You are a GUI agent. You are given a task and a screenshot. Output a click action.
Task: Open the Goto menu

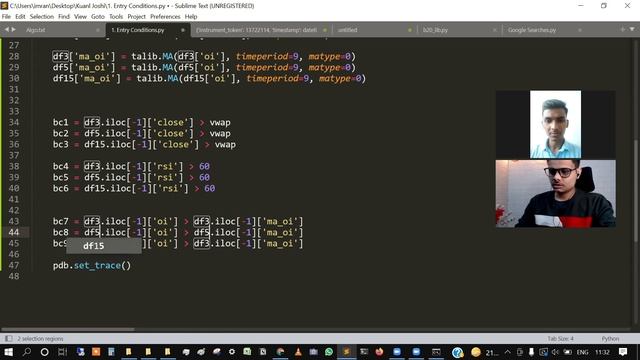click(x=98, y=17)
